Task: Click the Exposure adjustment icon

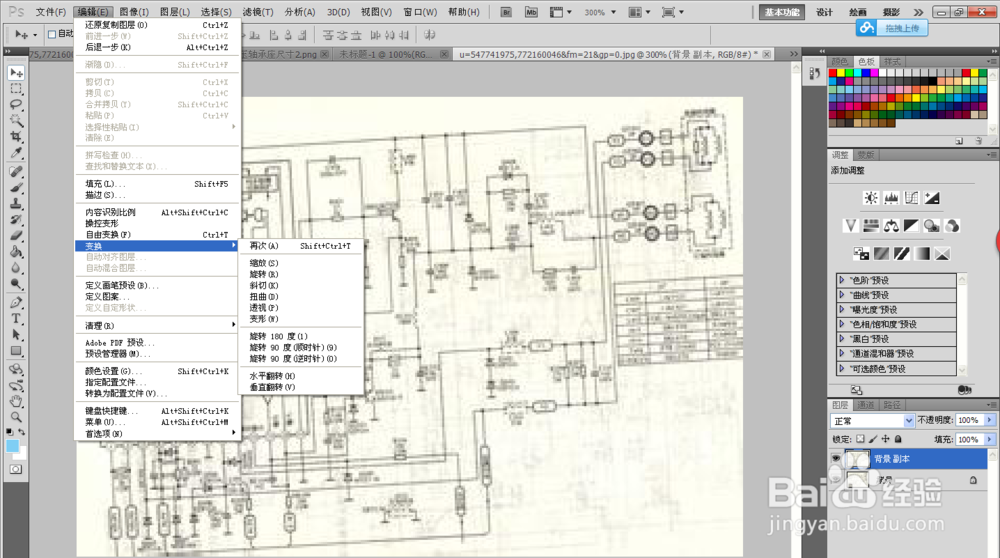Action: [932, 198]
